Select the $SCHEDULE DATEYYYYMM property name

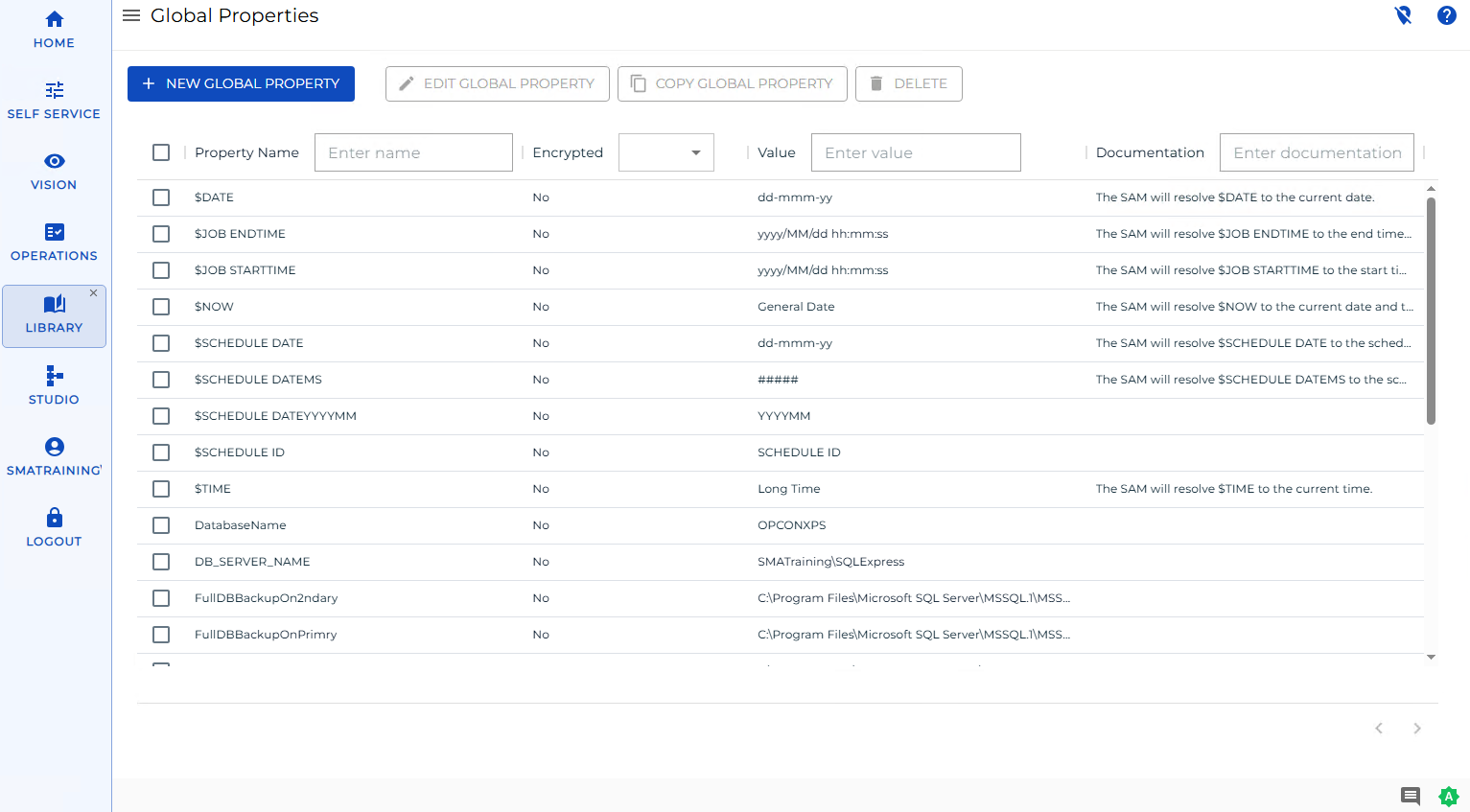275,416
